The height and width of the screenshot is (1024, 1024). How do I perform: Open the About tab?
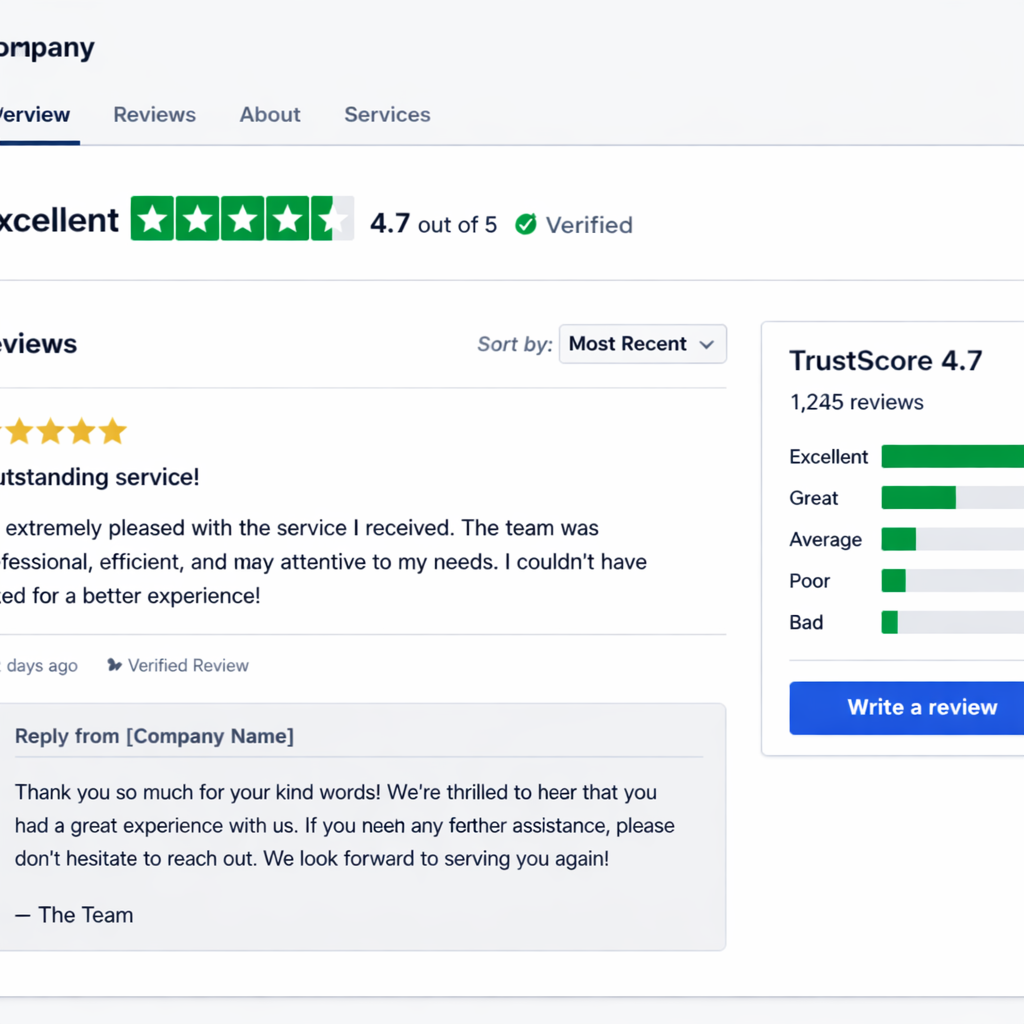click(270, 114)
